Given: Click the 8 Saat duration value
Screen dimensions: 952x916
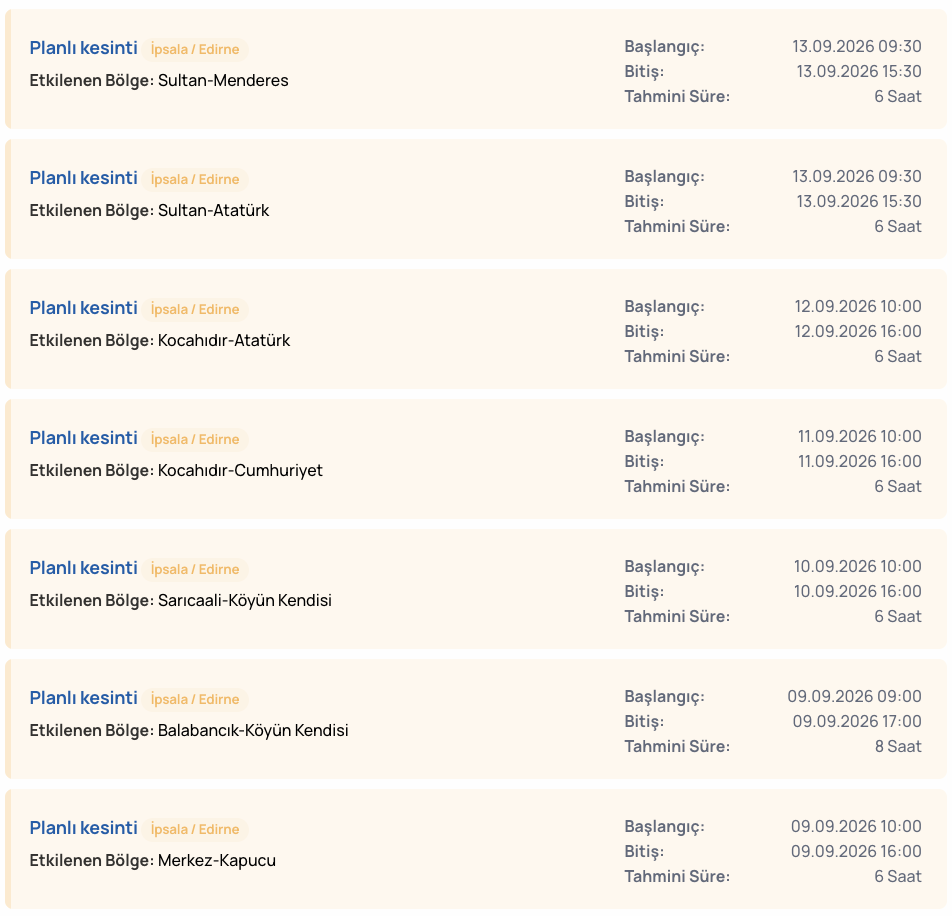Looking at the screenshot, I should (898, 746).
